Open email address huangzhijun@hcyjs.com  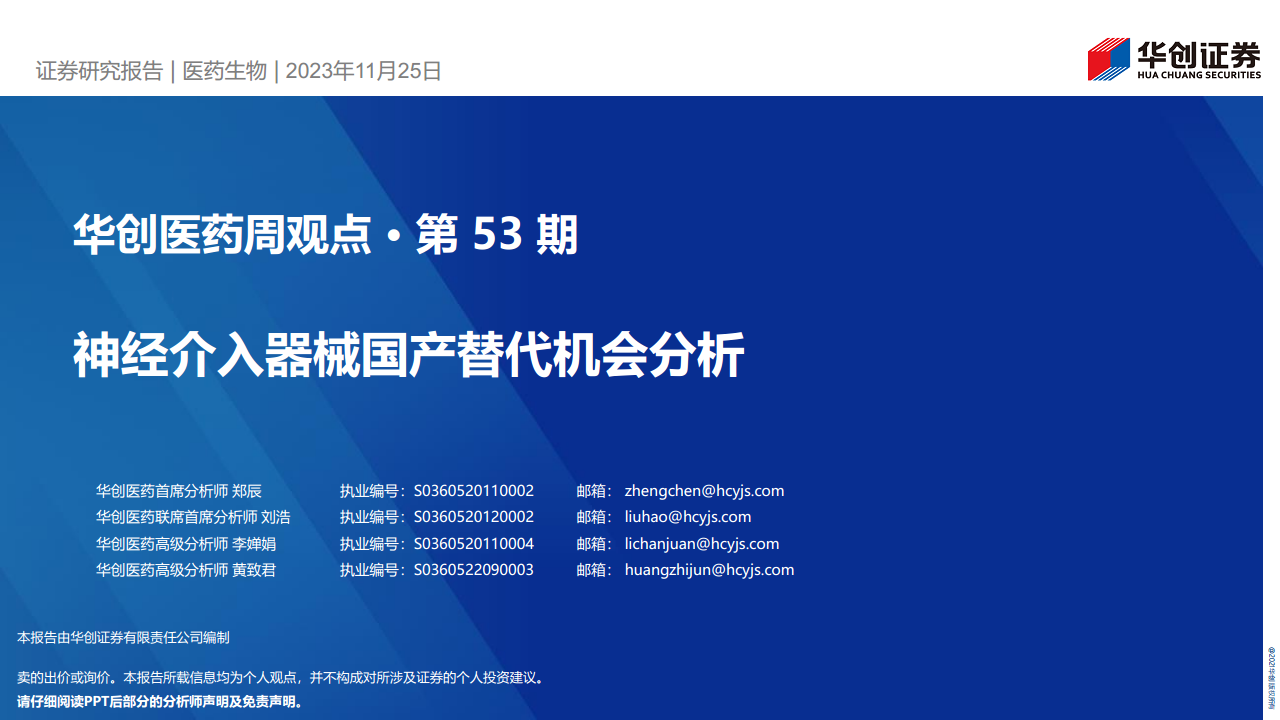point(709,570)
